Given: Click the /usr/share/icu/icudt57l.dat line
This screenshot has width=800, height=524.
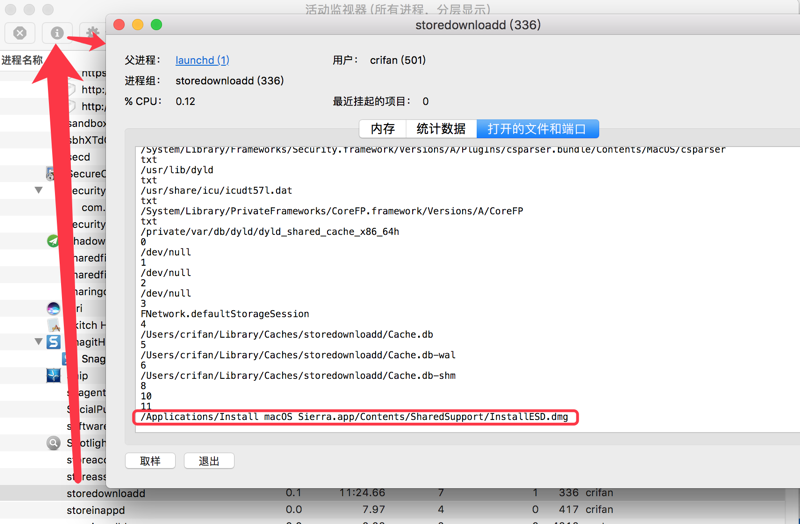Looking at the screenshot, I should pyautogui.click(x=216, y=190).
